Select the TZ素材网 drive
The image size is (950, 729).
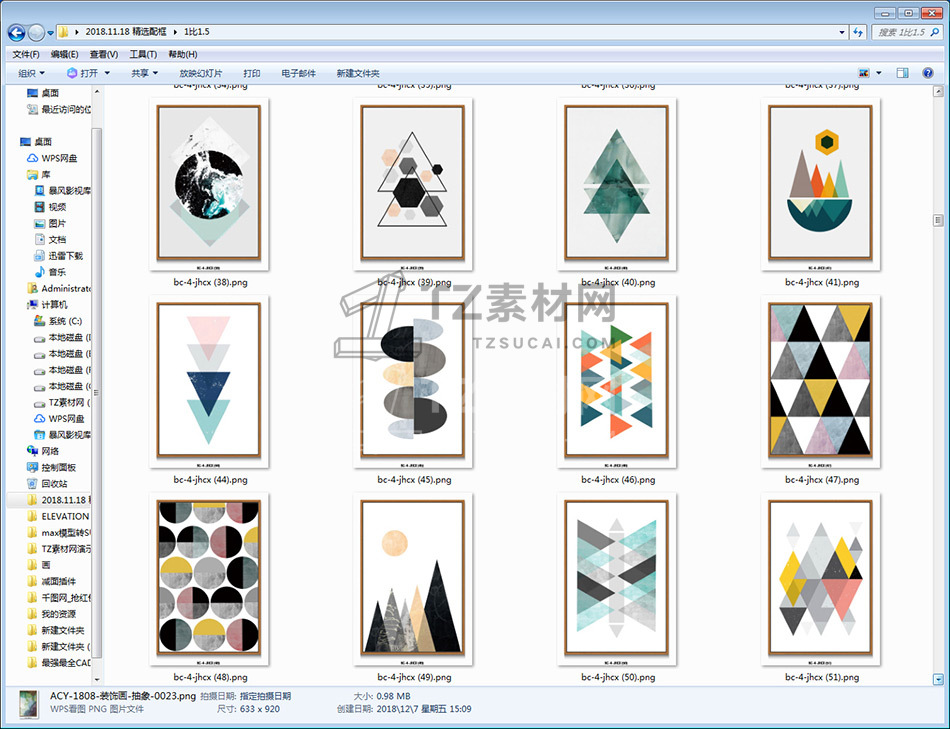(x=62, y=402)
